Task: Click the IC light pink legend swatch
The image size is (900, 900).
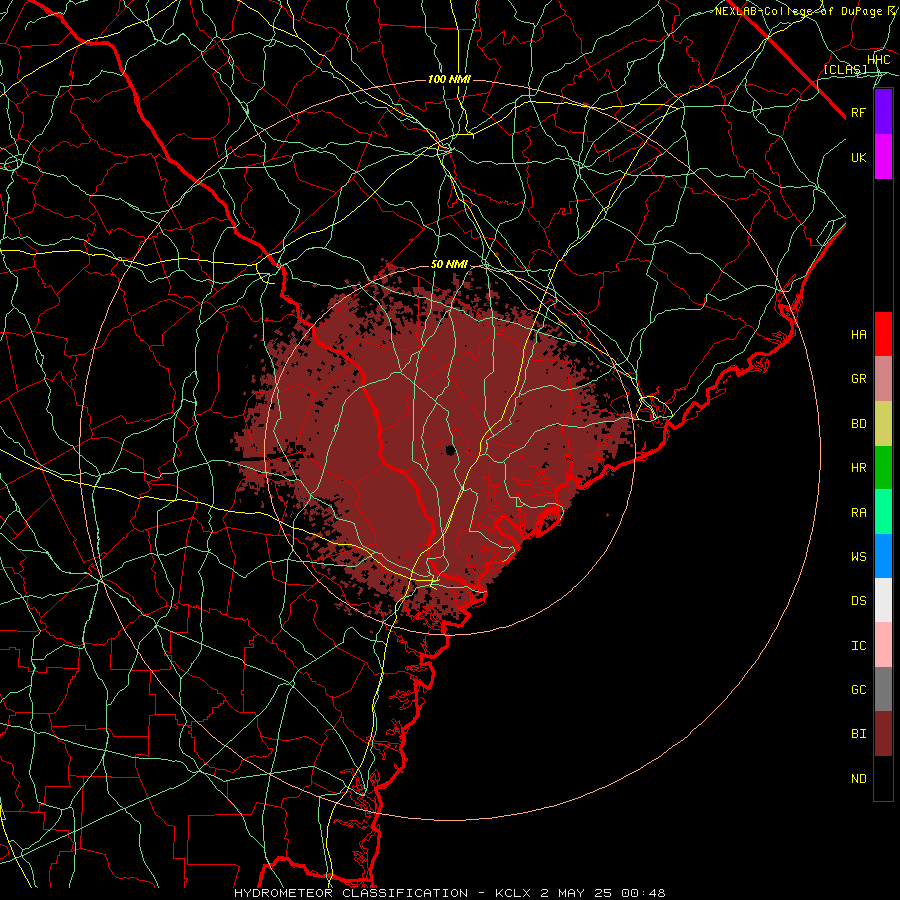Action: (883, 645)
